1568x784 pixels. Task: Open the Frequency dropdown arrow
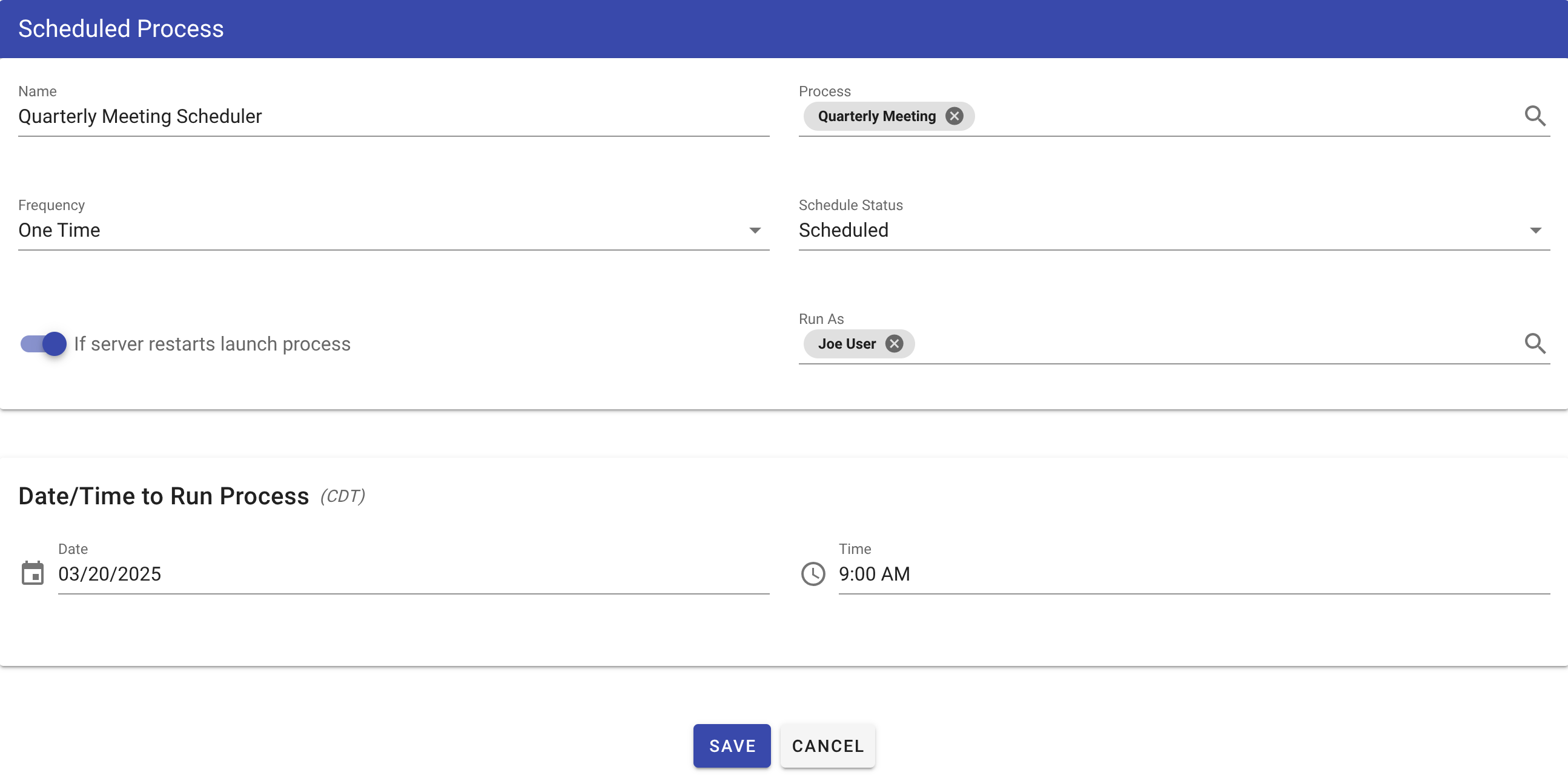[755, 230]
